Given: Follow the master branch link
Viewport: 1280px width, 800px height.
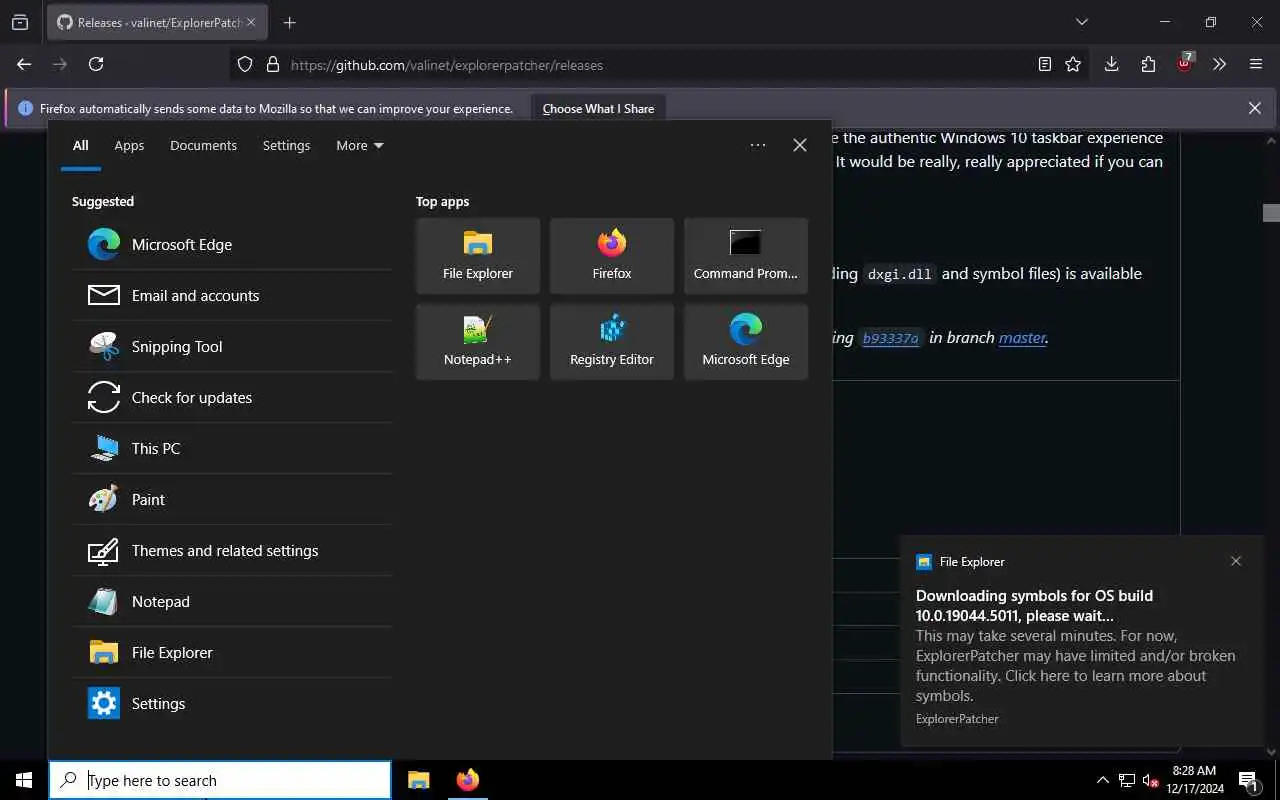Looking at the screenshot, I should pos(1022,338).
